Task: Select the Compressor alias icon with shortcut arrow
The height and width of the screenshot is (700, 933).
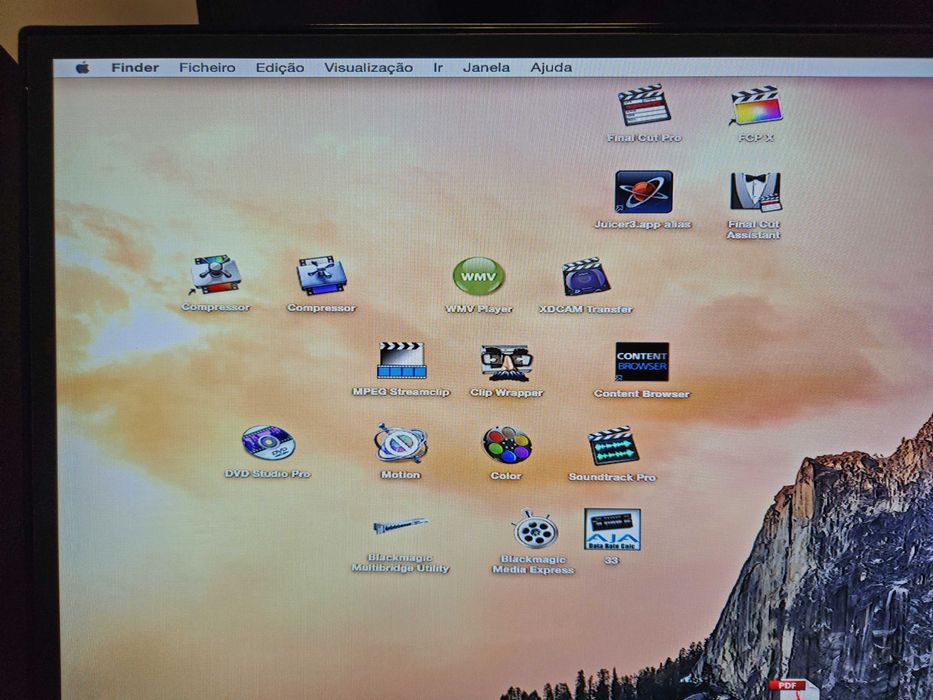Action: (215, 274)
